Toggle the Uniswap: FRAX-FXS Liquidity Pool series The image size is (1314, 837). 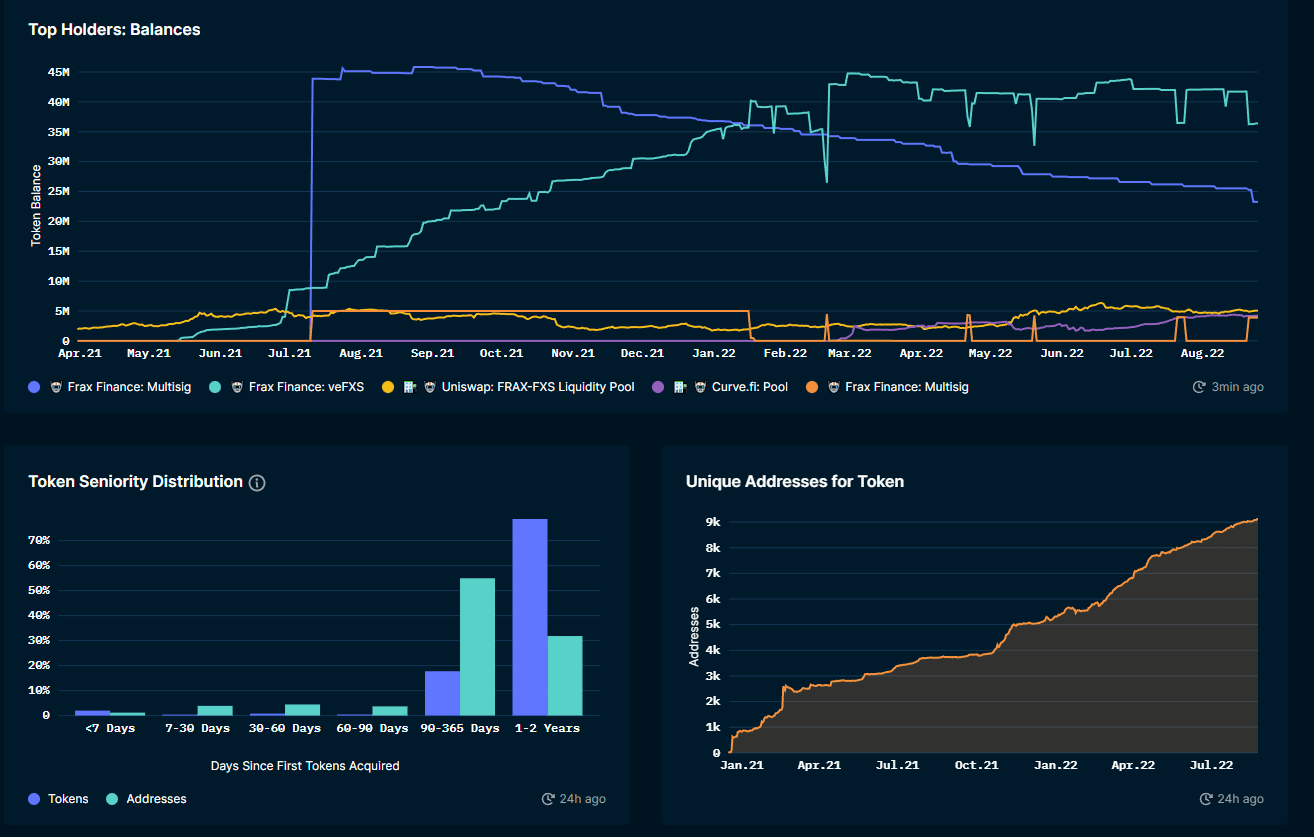(537, 387)
